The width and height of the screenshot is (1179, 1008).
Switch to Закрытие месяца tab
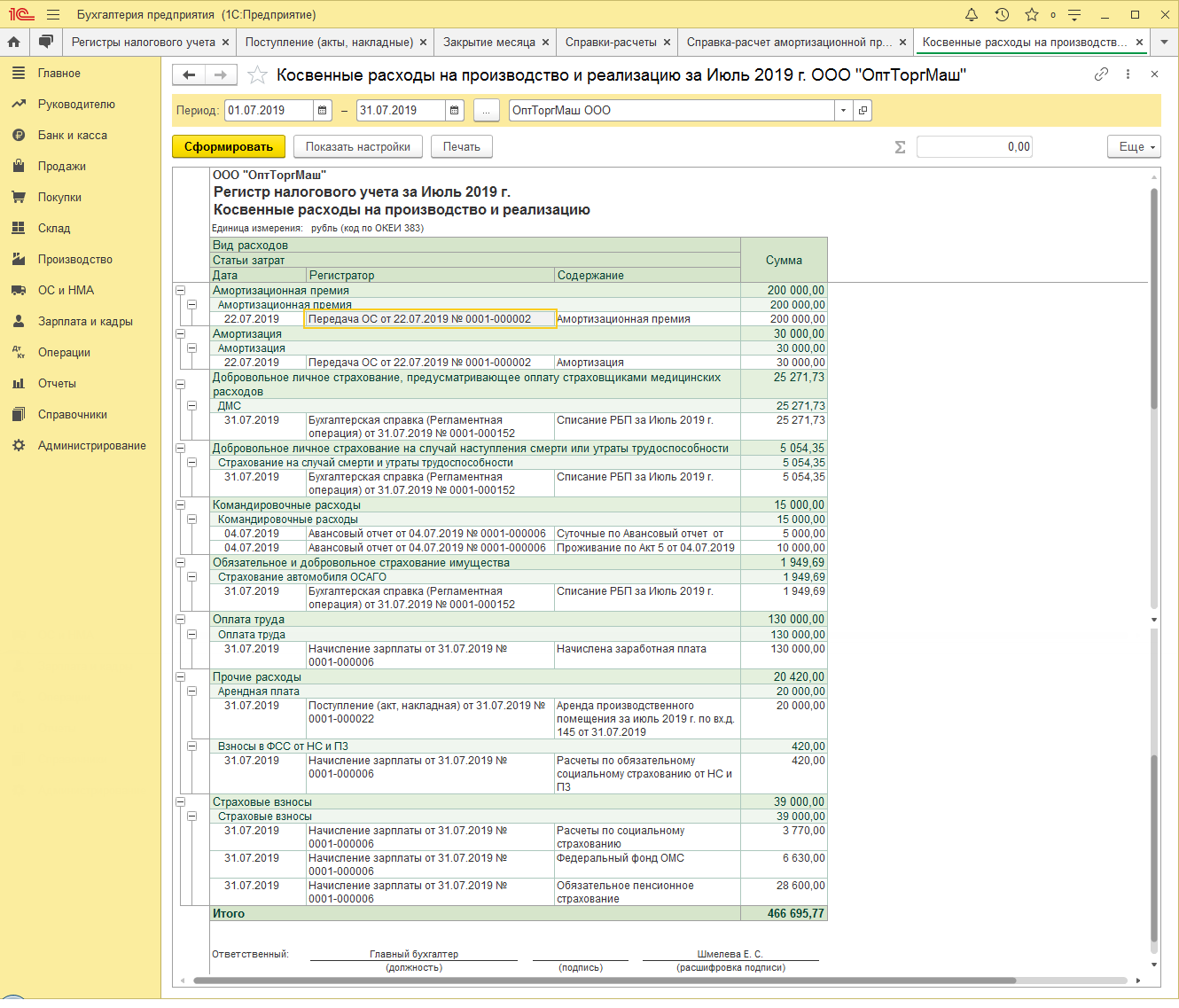coord(489,42)
